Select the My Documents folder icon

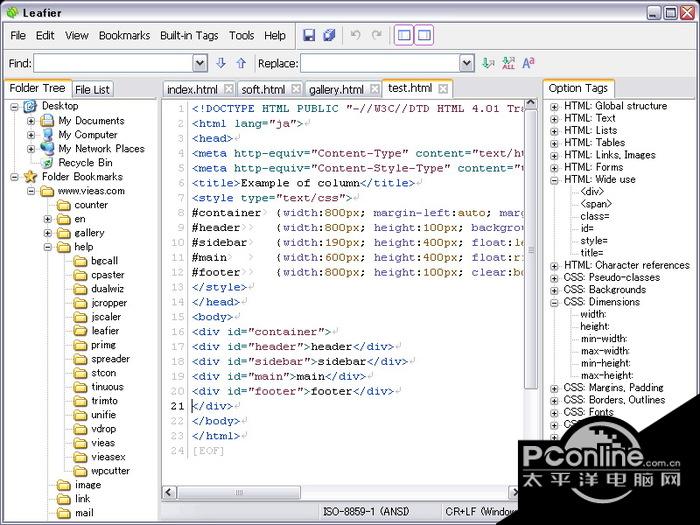47,121
